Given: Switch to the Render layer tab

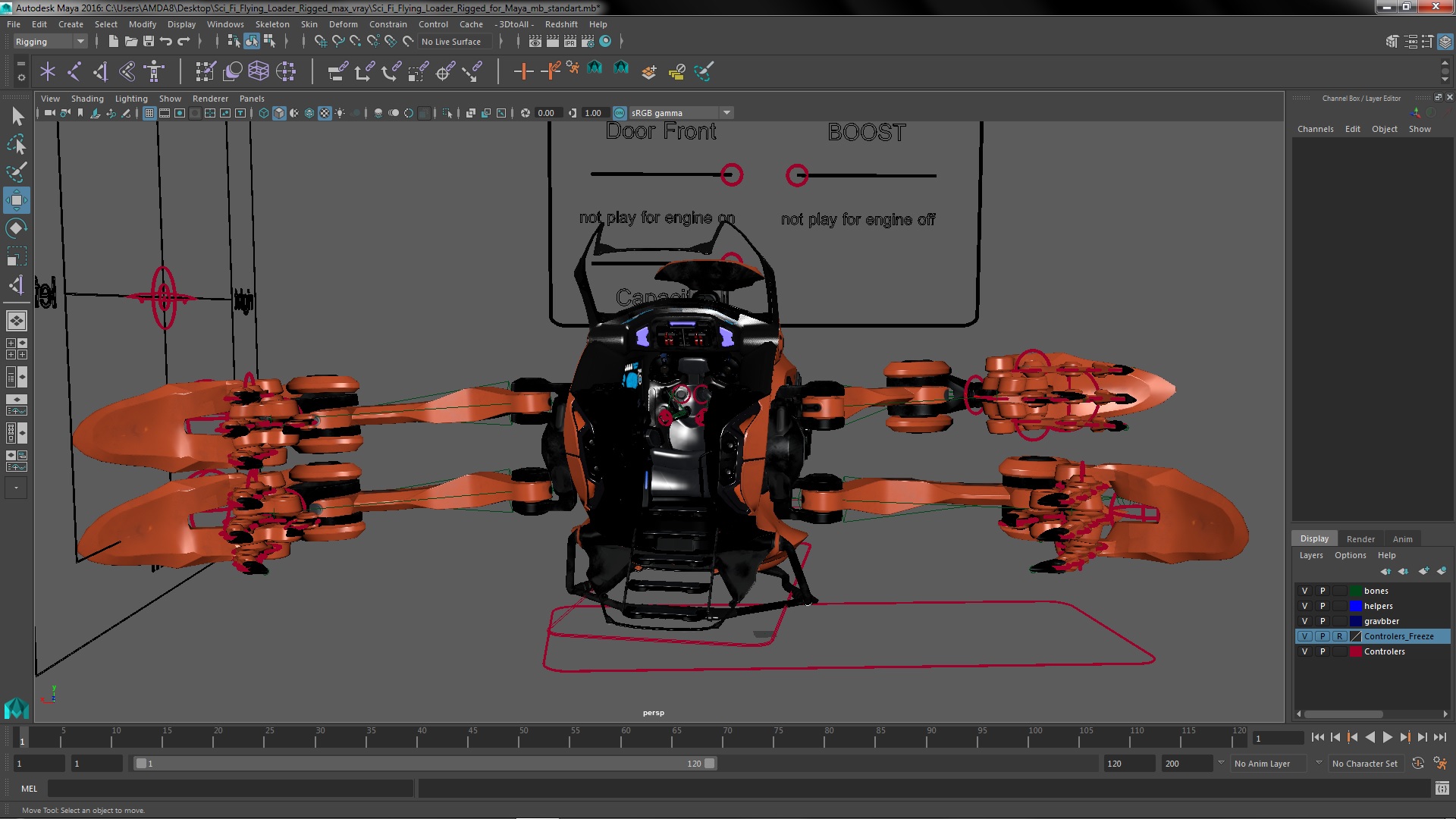Looking at the screenshot, I should 1360,539.
